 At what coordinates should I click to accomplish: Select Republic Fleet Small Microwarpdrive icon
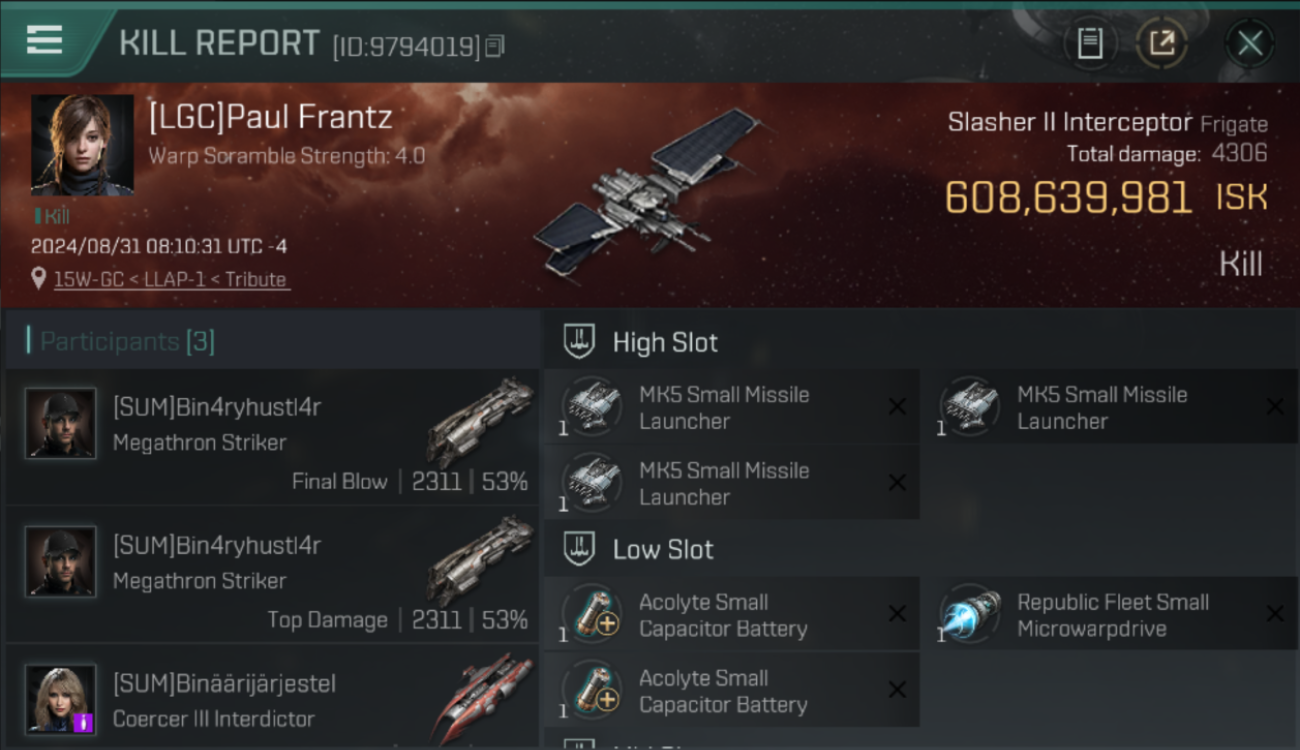coord(970,614)
